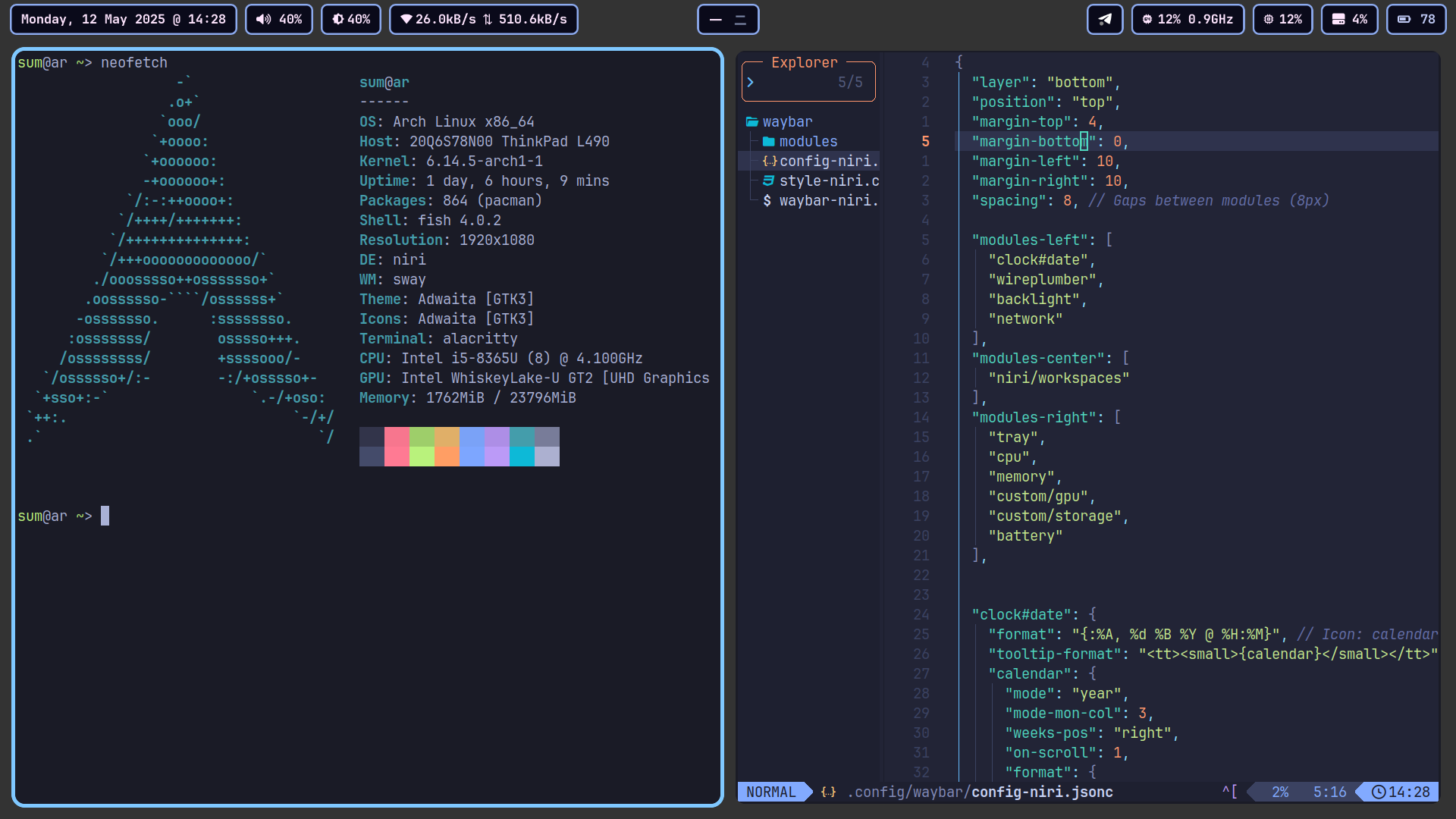The image size is (1456, 819).
Task: Click the CSS icon beside style-niri.c
Action: click(767, 180)
